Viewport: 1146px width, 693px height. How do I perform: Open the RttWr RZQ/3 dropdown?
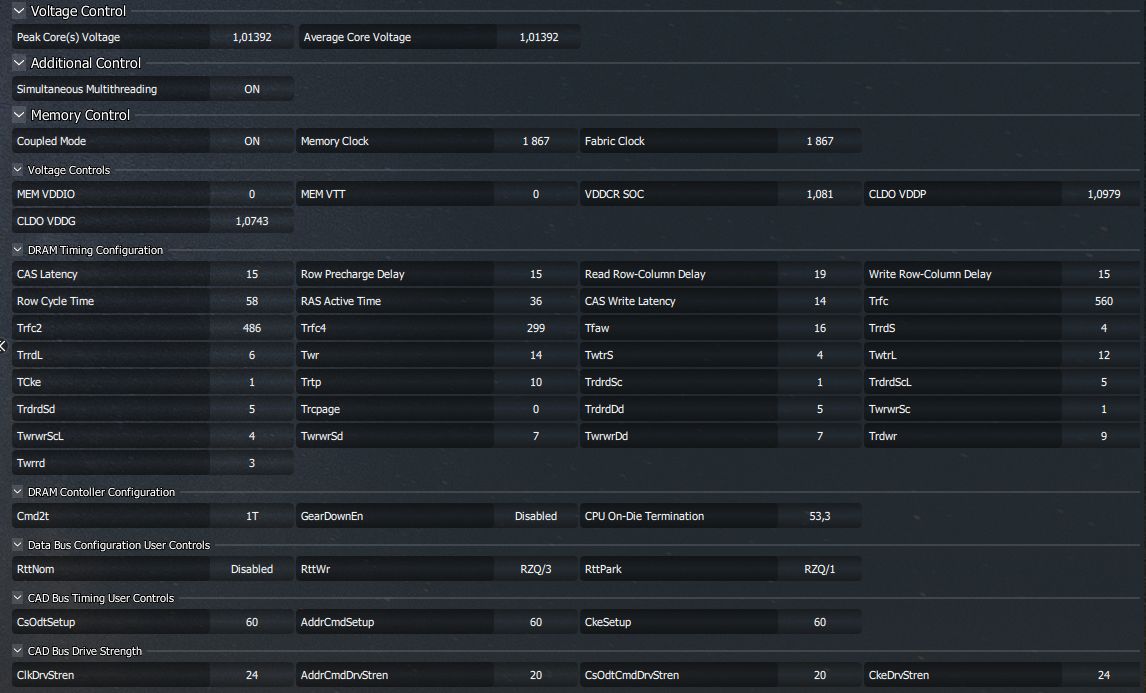tap(535, 569)
